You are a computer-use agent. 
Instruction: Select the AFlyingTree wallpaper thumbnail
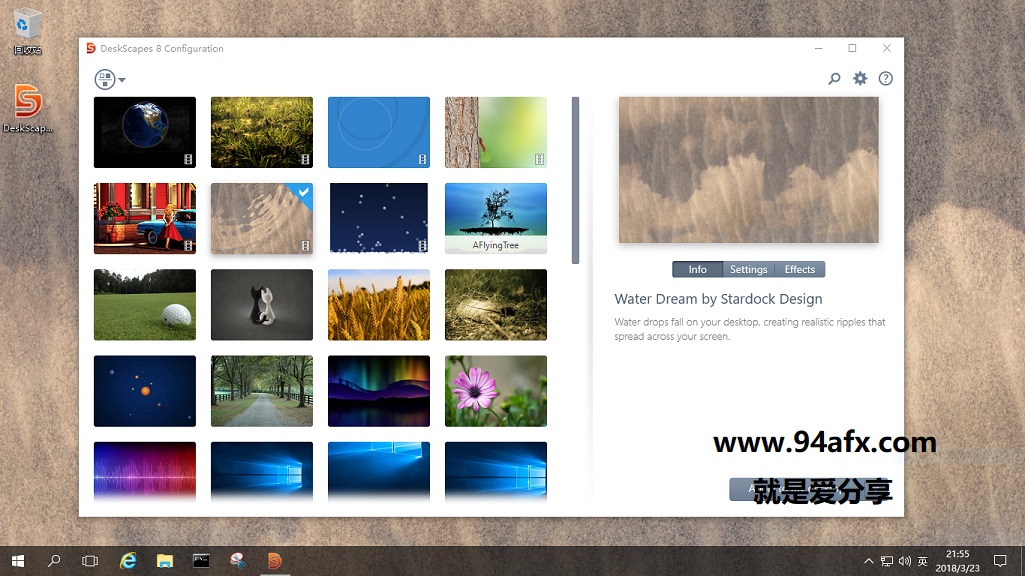[496, 218]
